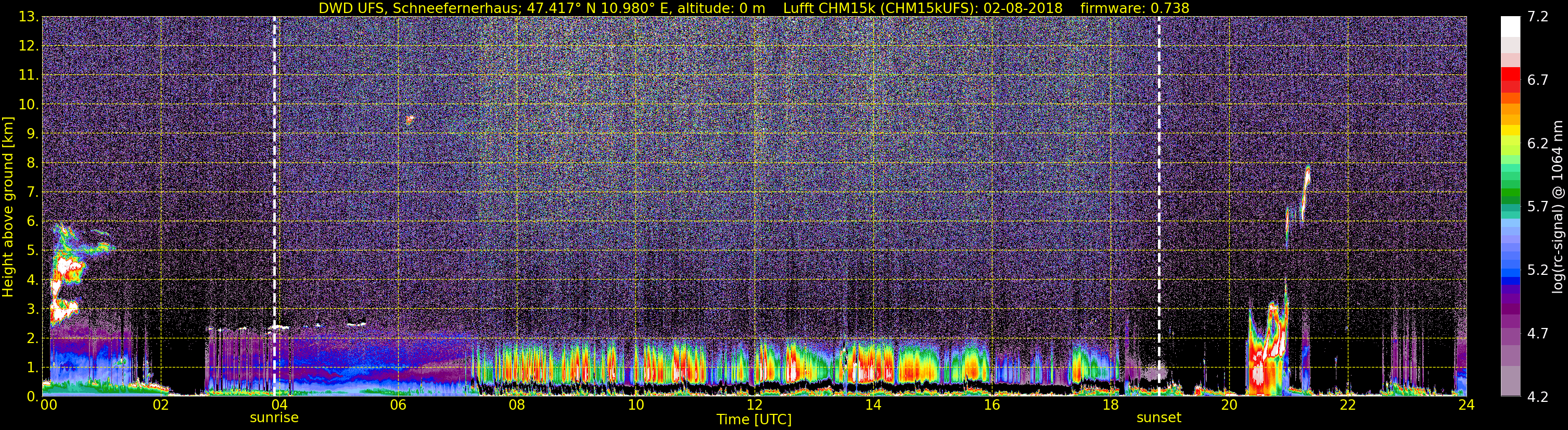Image resolution: width=1568 pixels, height=430 pixels.
Task: Click the time axis tick '14'
Action: [x=873, y=405]
